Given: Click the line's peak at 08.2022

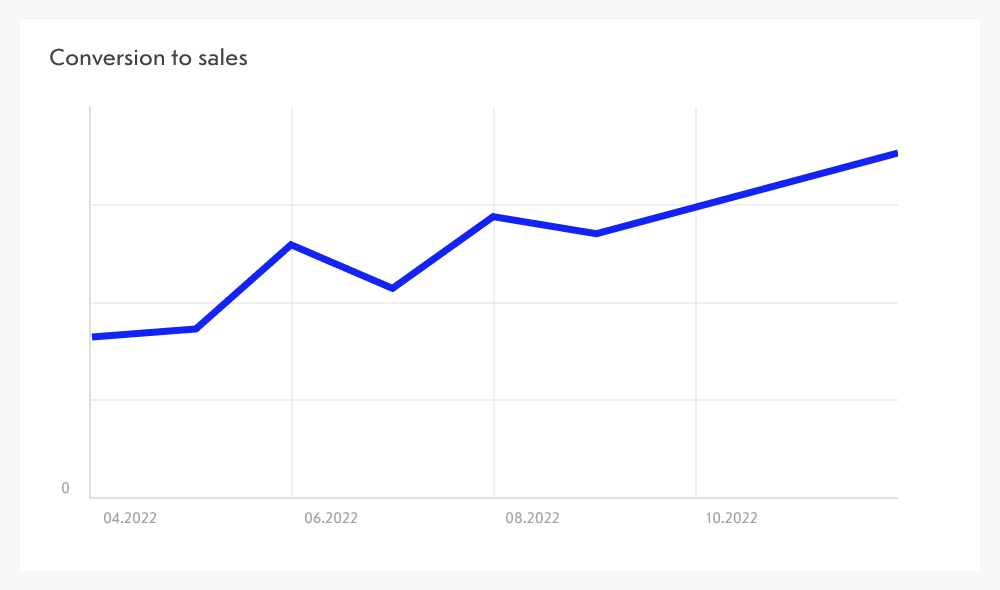Looking at the screenshot, I should click(494, 216).
